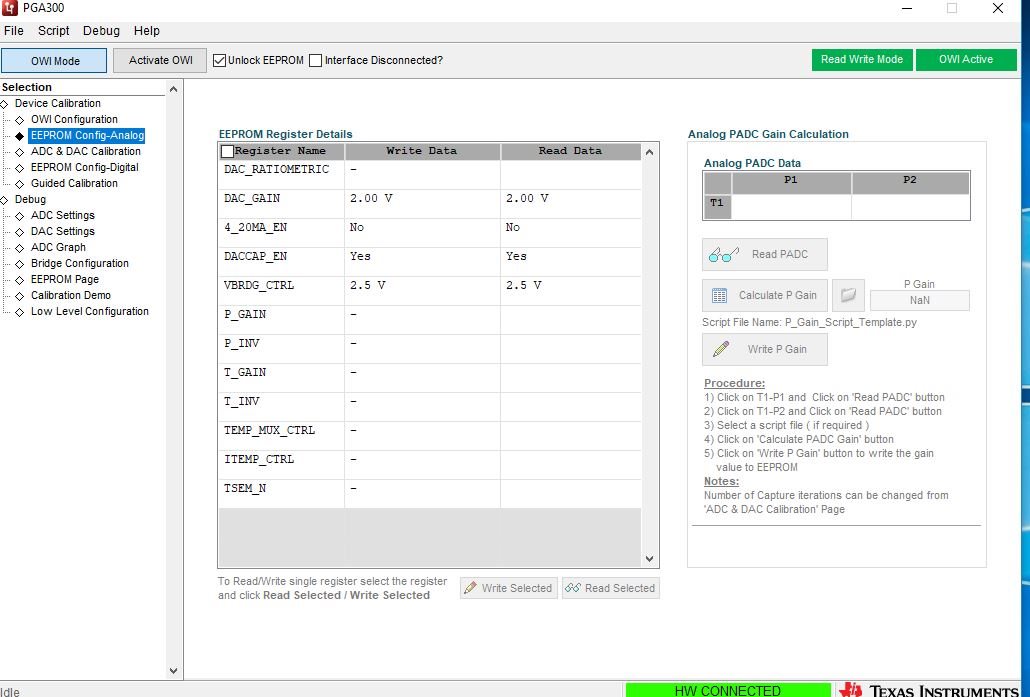Click the glasses icon on Read PADC
This screenshot has height=697, width=1030.
(724, 254)
